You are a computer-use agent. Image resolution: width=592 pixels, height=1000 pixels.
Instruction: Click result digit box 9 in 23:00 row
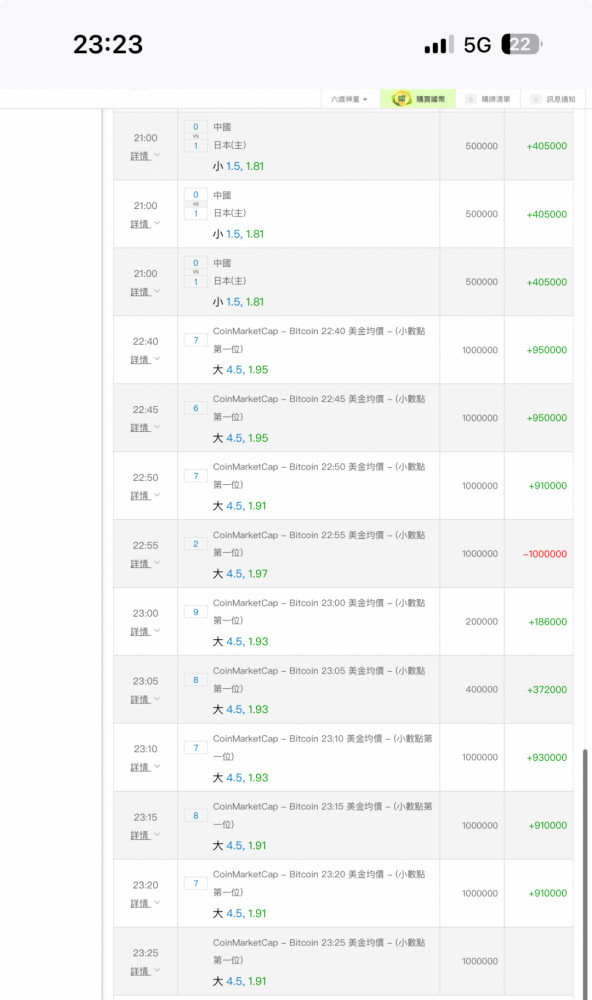click(x=196, y=612)
